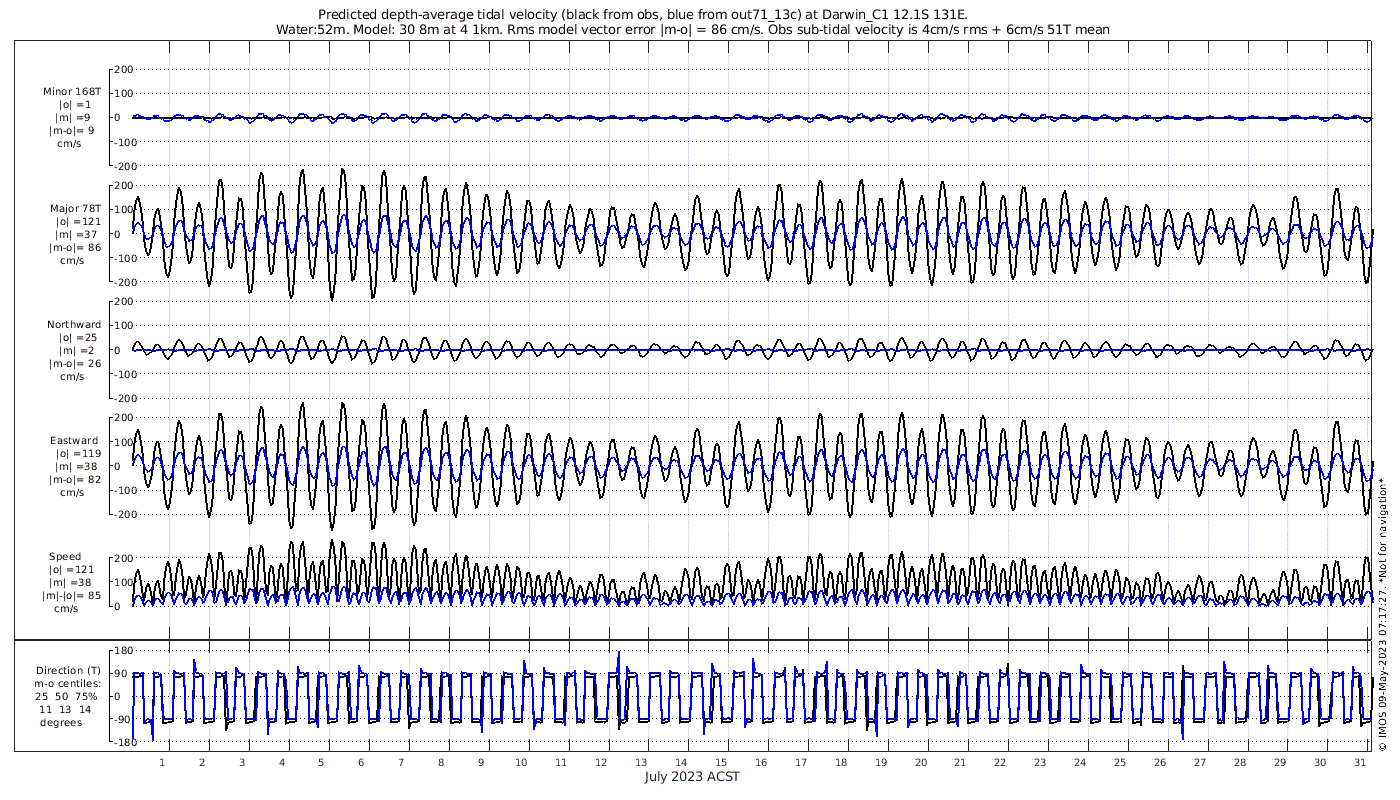Click the "|m| =37" value
1400x800 pixels.
pos(75,235)
